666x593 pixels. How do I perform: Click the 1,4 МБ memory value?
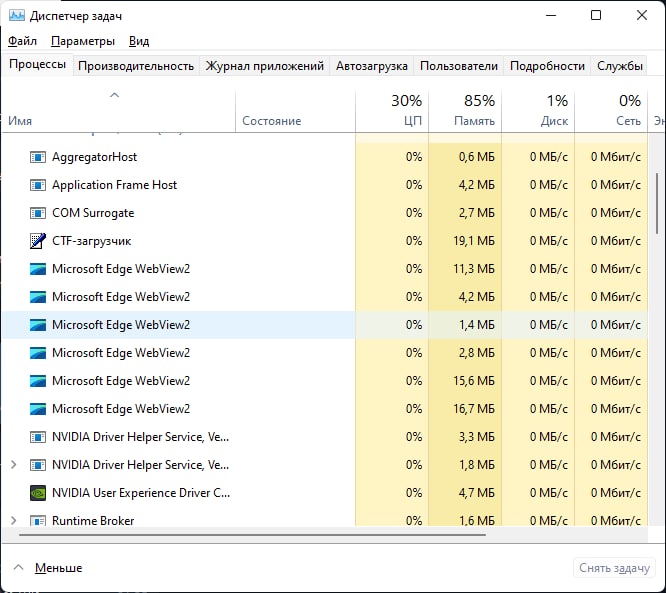[477, 325]
